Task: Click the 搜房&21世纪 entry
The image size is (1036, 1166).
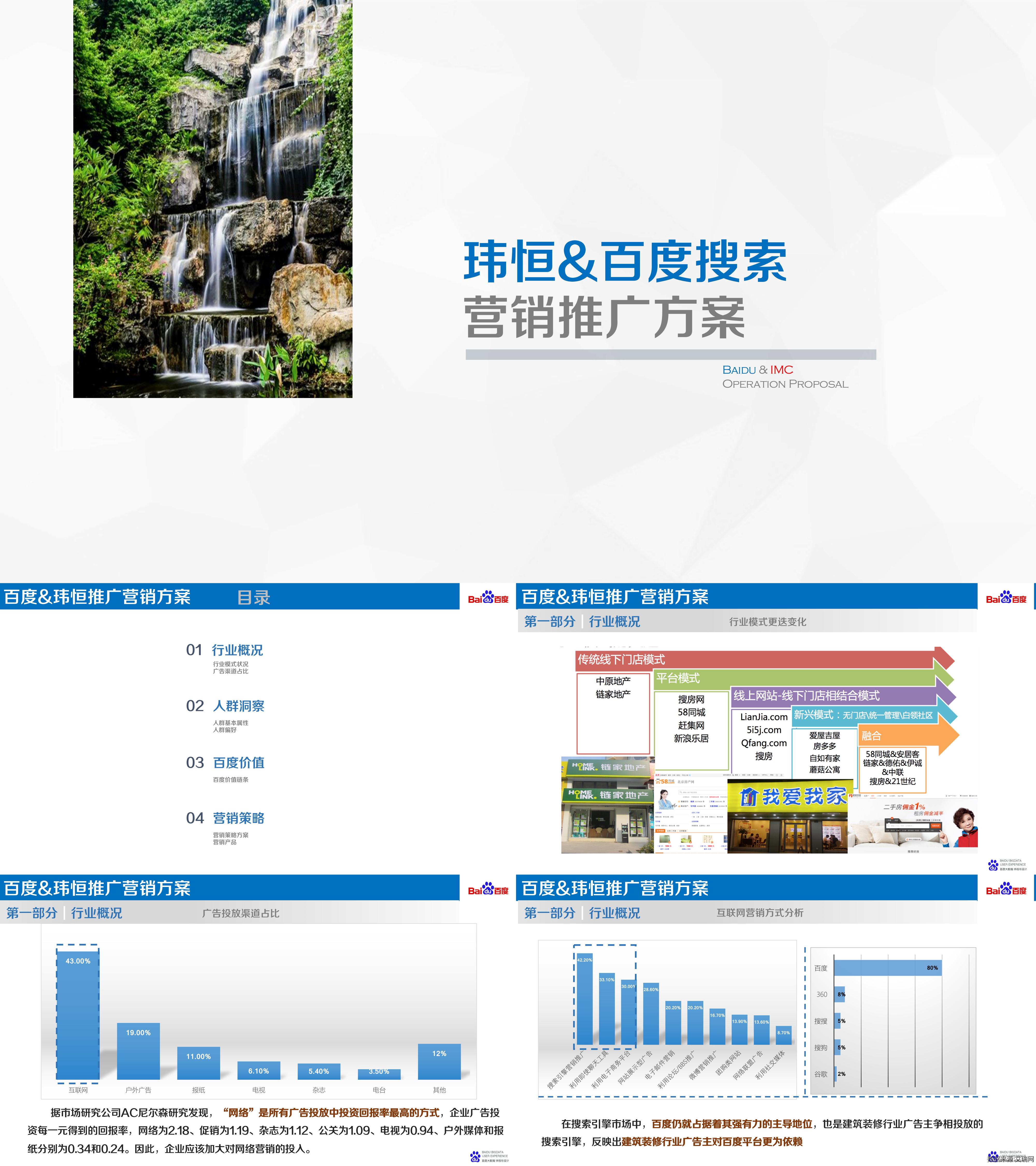Action: pos(892,781)
